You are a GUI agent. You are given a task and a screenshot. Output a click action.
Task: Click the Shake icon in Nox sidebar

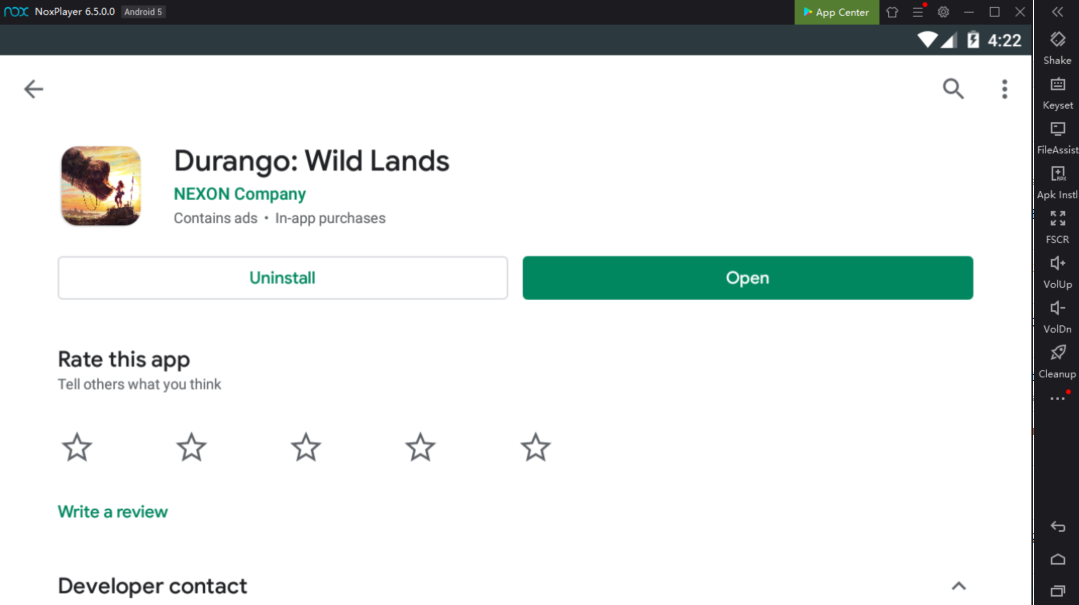(1057, 40)
